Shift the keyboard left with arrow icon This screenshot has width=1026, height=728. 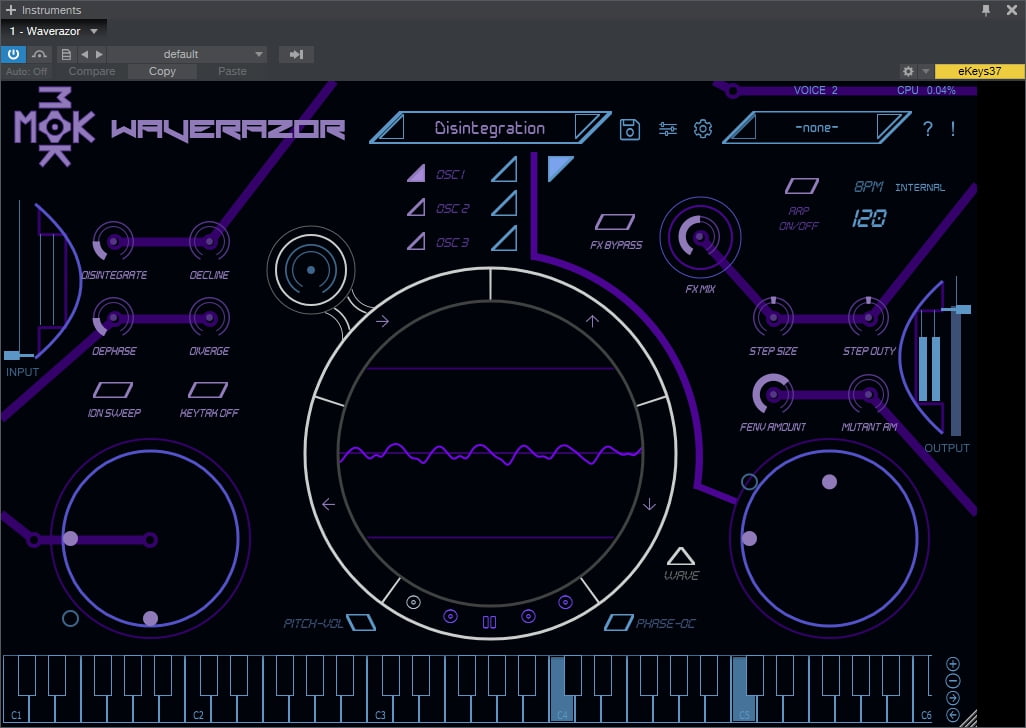(953, 715)
